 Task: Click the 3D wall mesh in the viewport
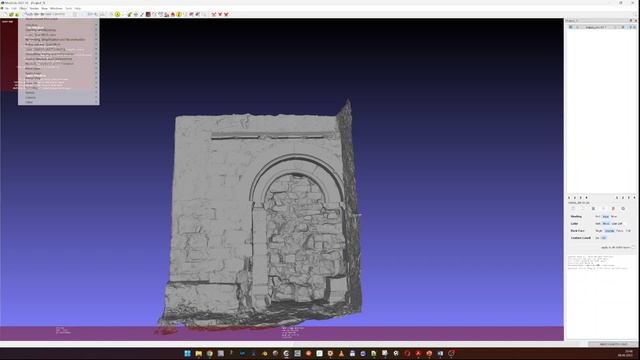[x=261, y=216]
